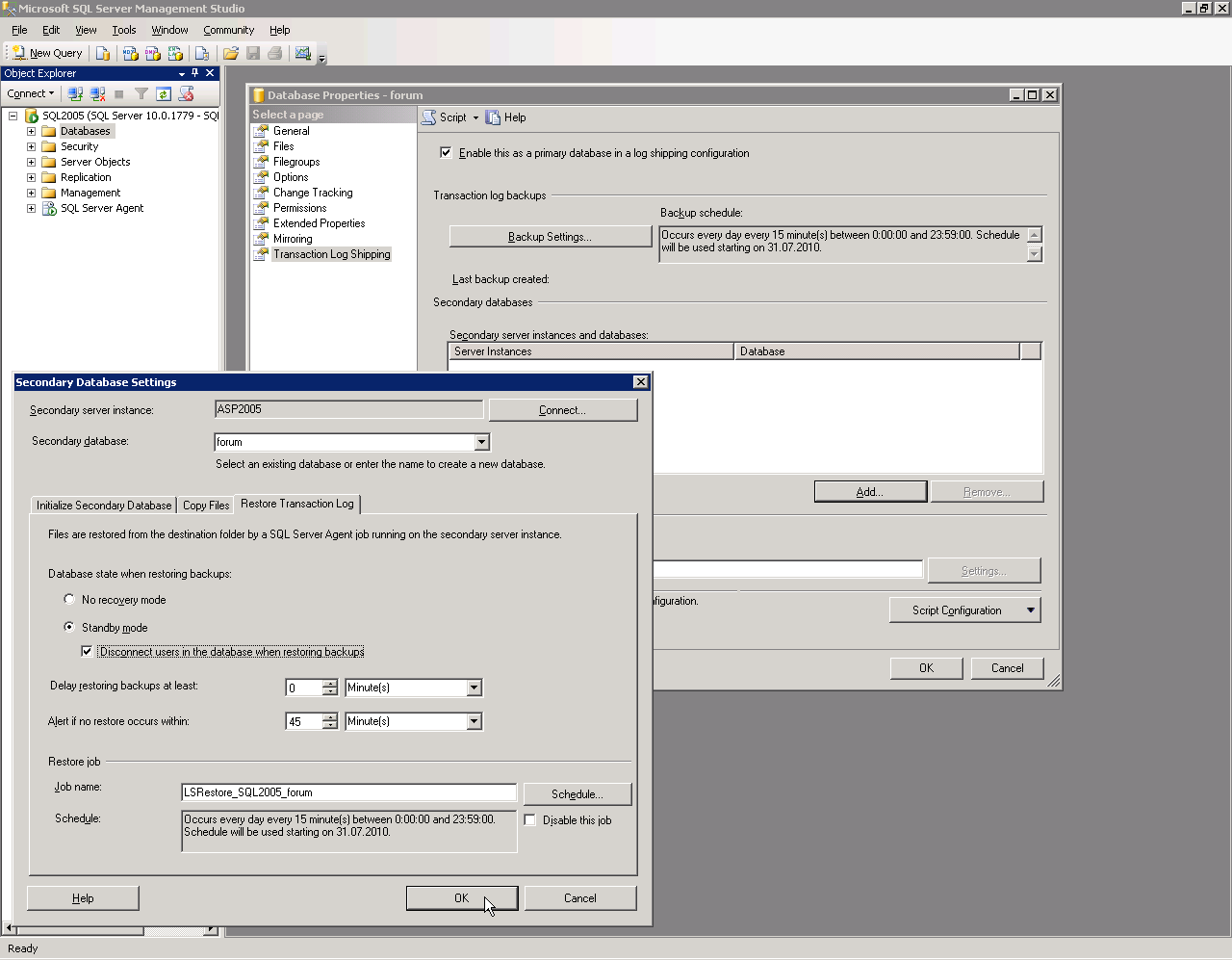Click the Stop icon in Object Explorer
This screenshot has height=960, width=1232.
point(119,93)
